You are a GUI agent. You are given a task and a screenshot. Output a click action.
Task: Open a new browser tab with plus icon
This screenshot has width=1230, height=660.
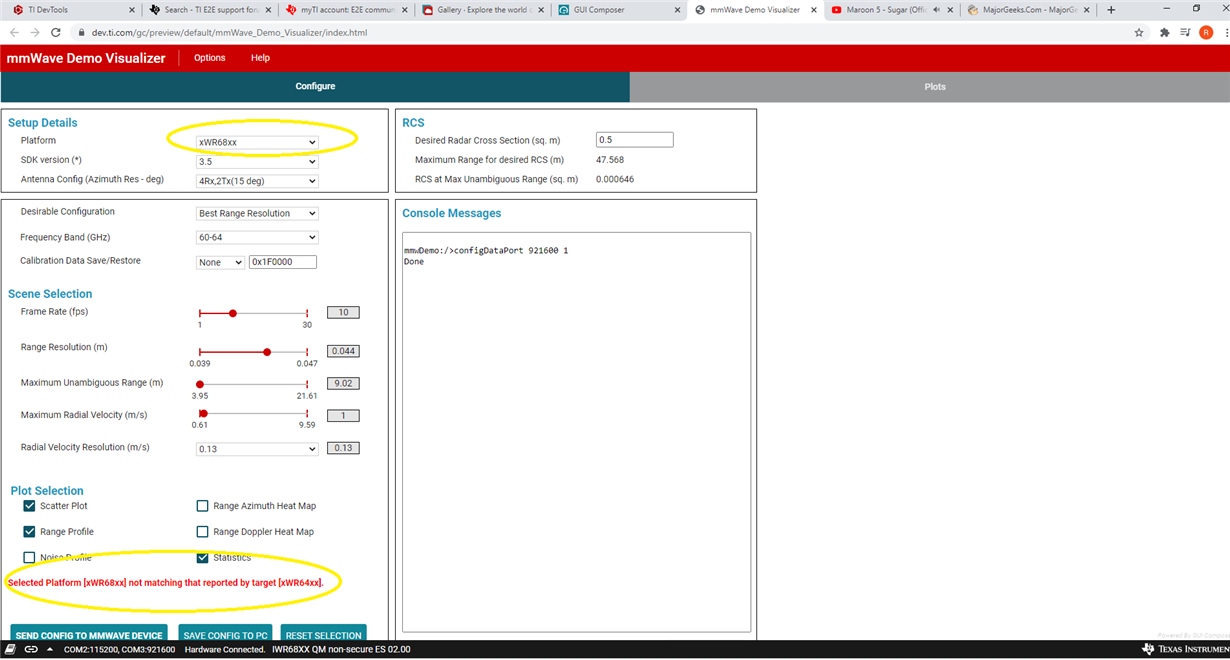1111,10
